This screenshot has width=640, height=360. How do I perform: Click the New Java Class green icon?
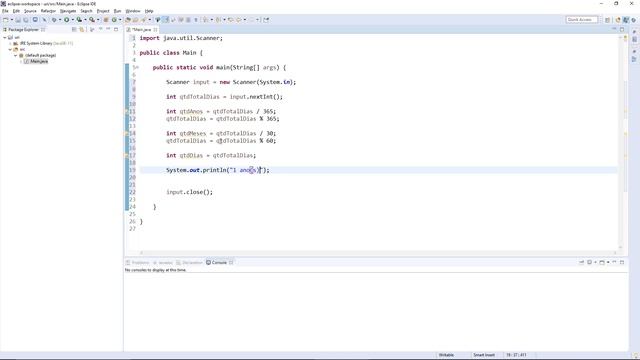click(x=114, y=20)
